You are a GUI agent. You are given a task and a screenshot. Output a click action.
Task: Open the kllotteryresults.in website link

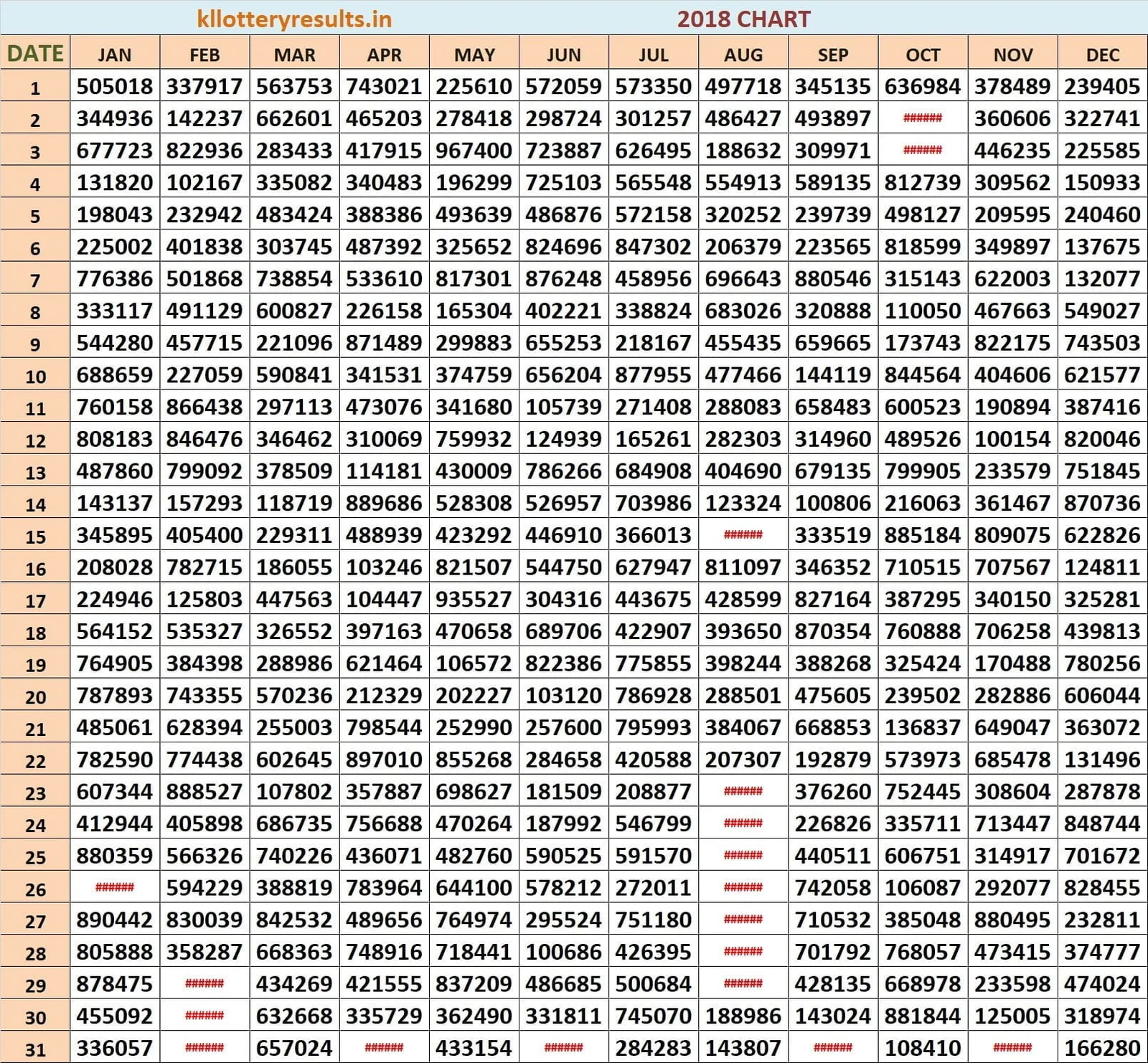click(294, 19)
